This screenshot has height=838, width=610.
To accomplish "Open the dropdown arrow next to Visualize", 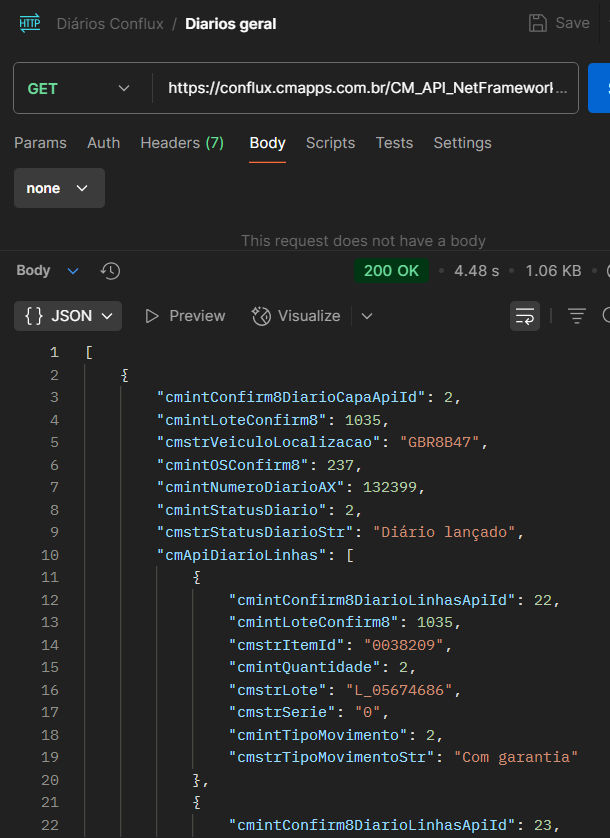I will pyautogui.click(x=367, y=316).
